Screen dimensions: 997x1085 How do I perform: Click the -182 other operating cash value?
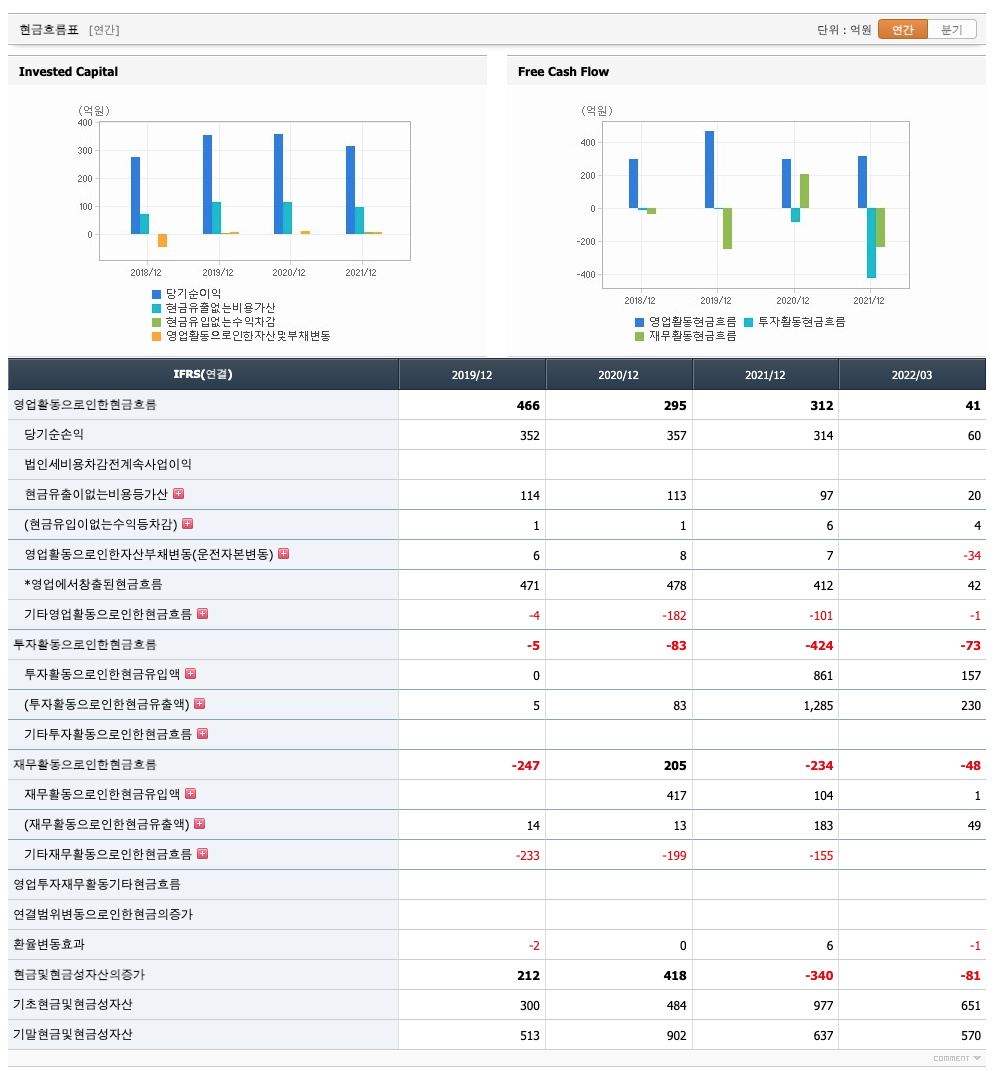point(675,616)
